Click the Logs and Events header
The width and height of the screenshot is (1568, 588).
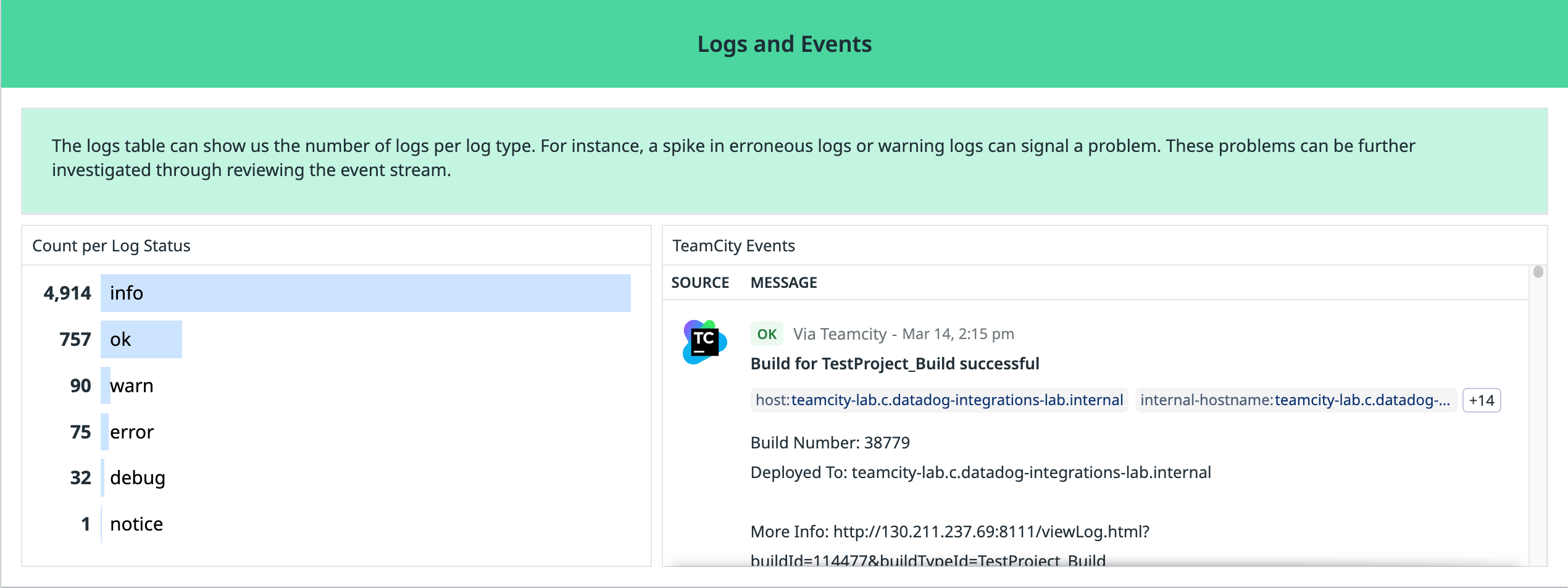pos(785,43)
